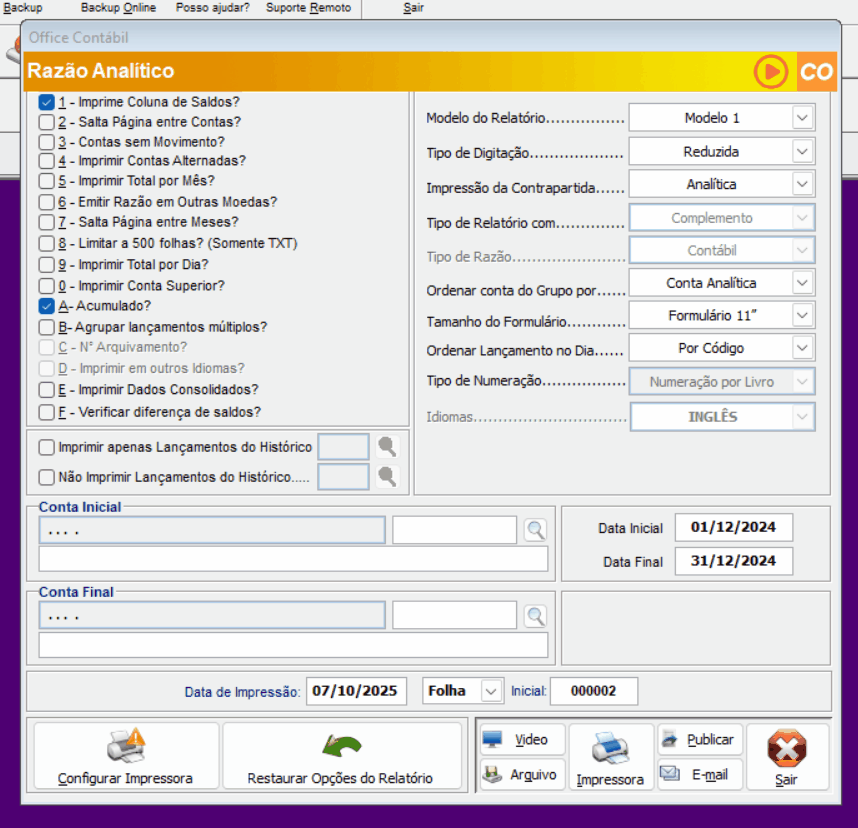Click the E-mail envelope button
The width and height of the screenshot is (858, 828).
pyautogui.click(x=699, y=774)
